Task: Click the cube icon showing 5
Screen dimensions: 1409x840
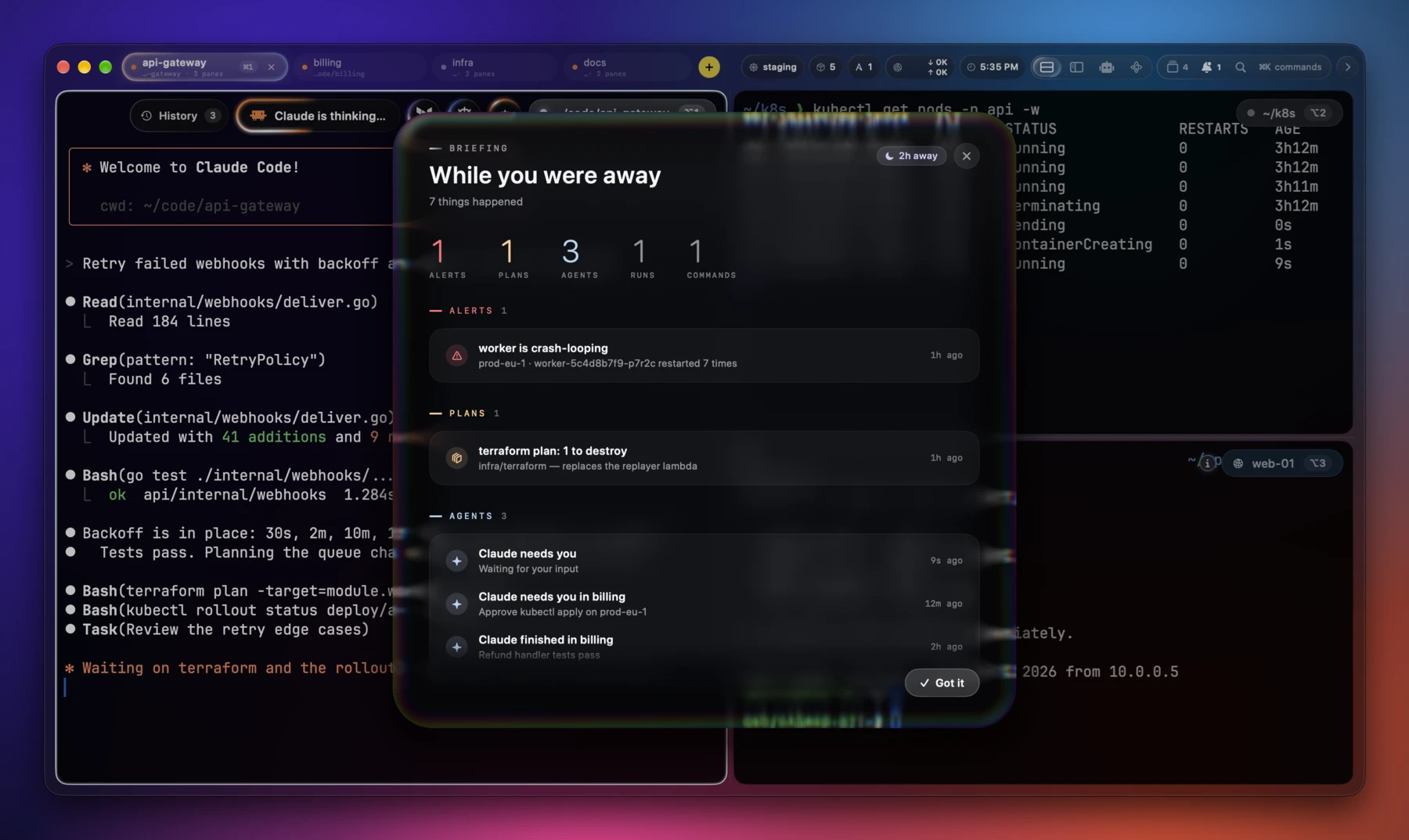Action: pos(825,67)
